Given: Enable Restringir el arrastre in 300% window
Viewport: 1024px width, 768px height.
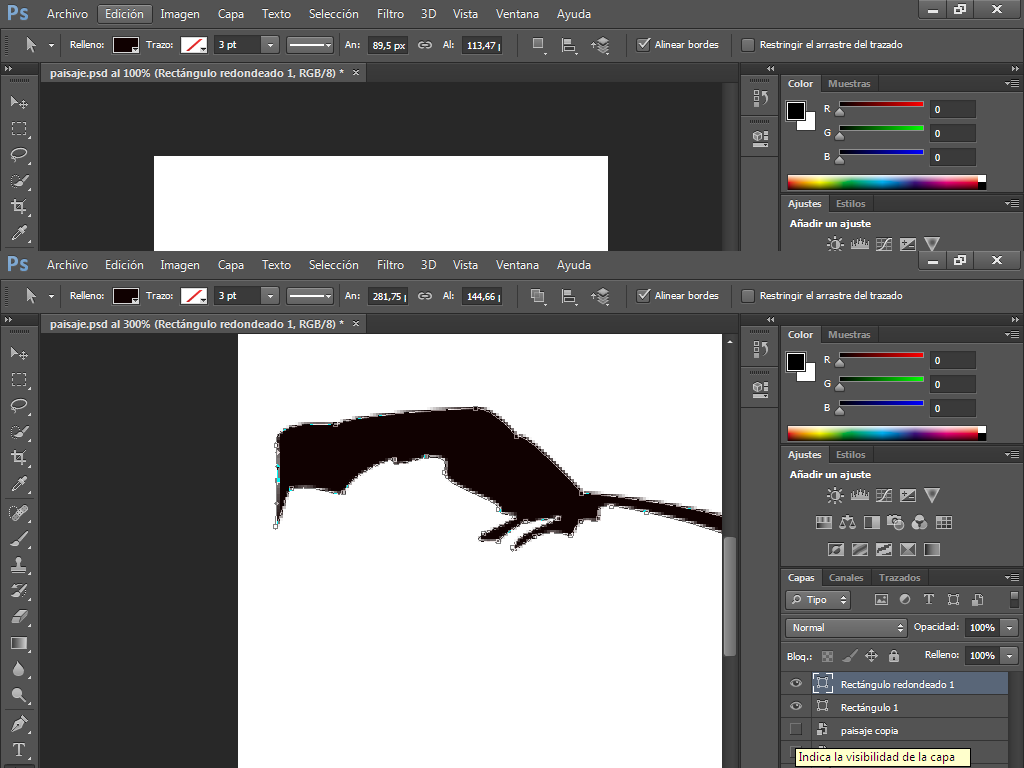Looking at the screenshot, I should click(748, 296).
